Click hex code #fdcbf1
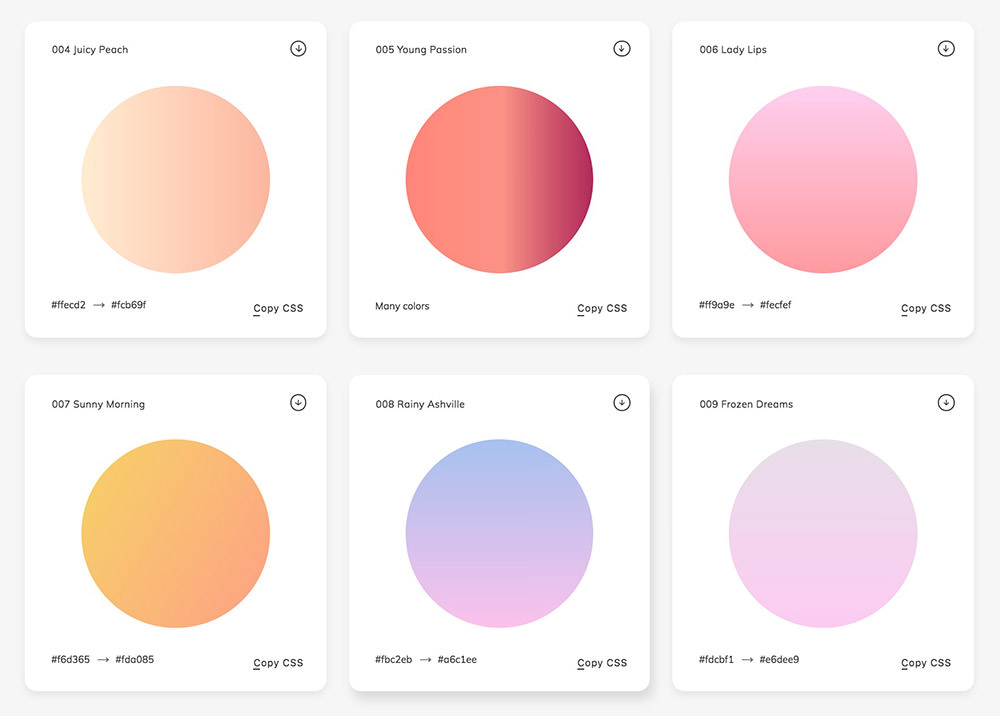Image resolution: width=1000 pixels, height=716 pixels. pos(717,659)
